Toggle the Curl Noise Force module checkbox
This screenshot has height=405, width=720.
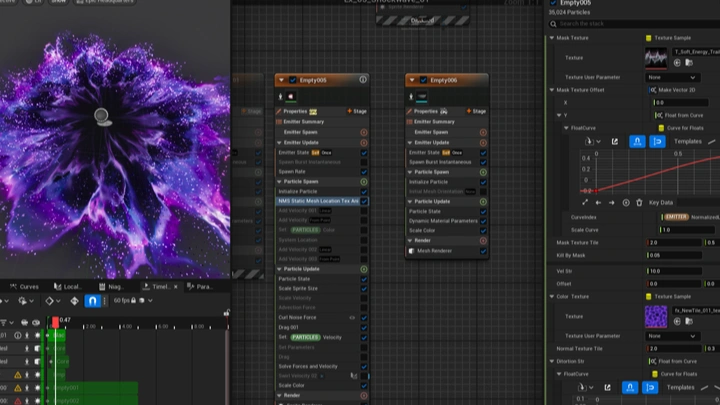[x=363, y=317]
